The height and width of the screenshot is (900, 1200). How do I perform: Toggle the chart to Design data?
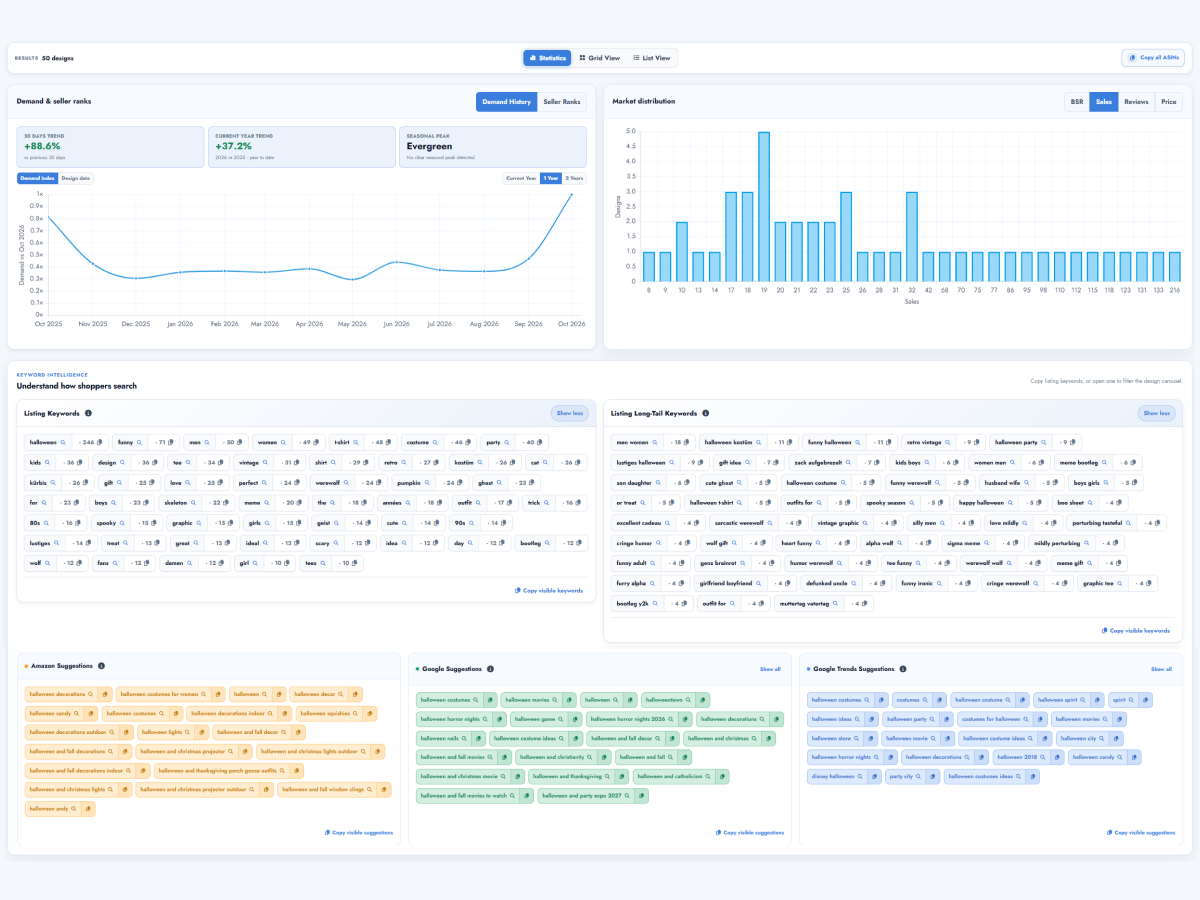pos(76,178)
